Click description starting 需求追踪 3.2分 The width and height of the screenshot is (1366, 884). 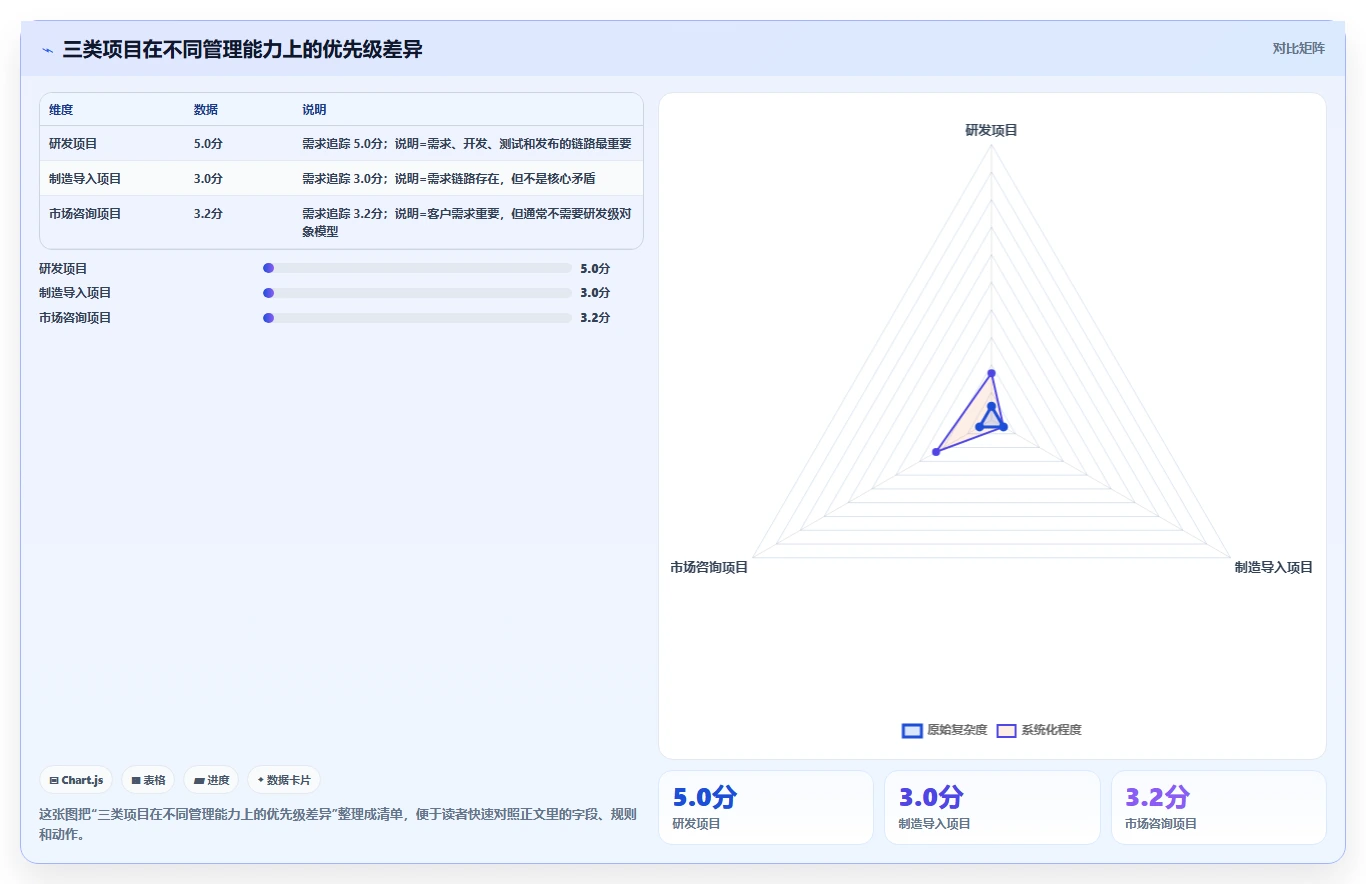467,222
